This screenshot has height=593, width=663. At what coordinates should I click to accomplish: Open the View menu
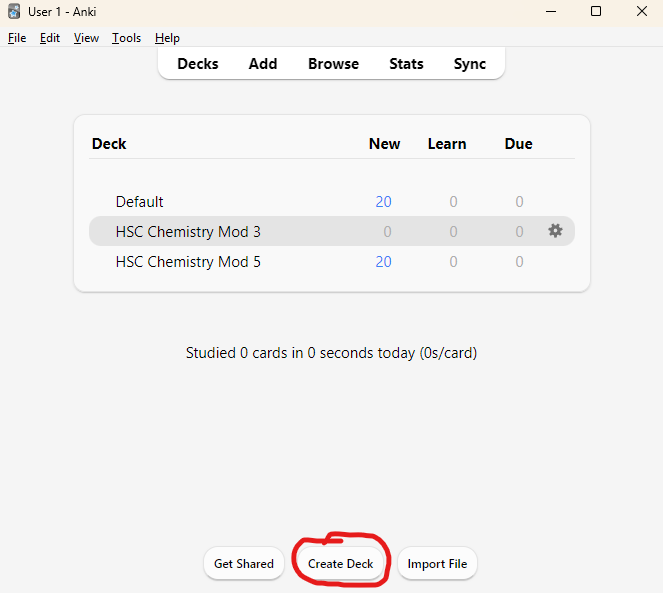[x=86, y=38]
